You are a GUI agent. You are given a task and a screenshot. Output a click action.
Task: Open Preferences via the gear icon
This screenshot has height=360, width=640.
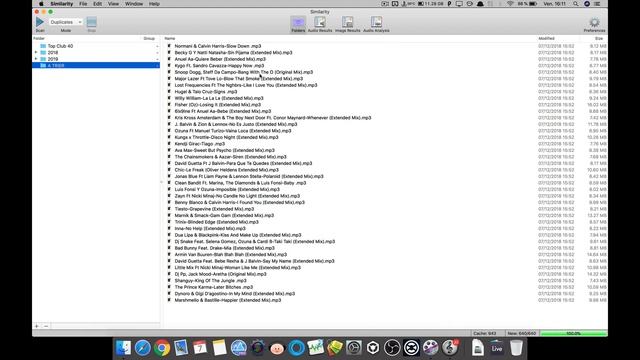[x=594, y=22]
